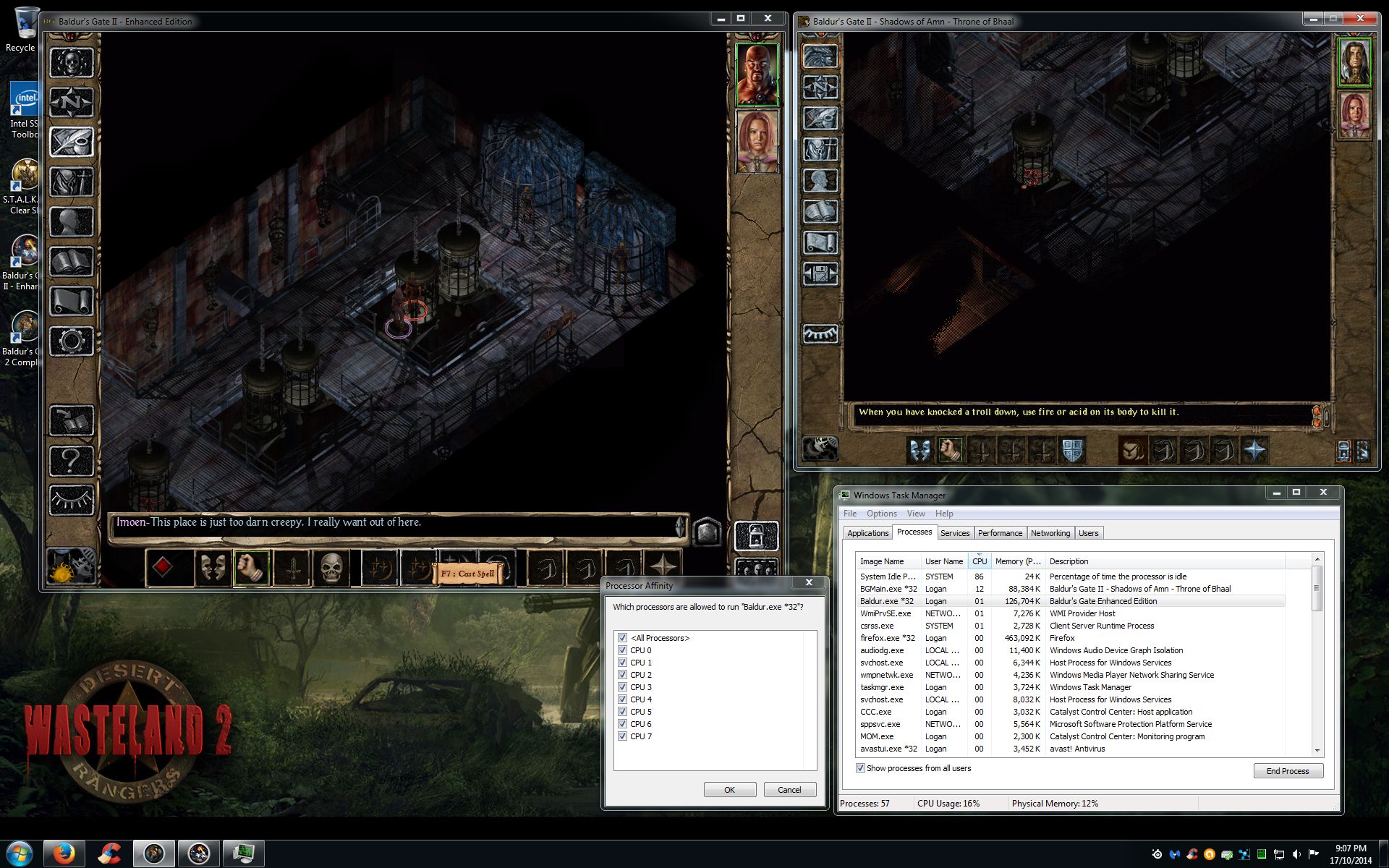Sort by the Memory column header
This screenshot has width=1389, height=868.
click(x=1018, y=561)
